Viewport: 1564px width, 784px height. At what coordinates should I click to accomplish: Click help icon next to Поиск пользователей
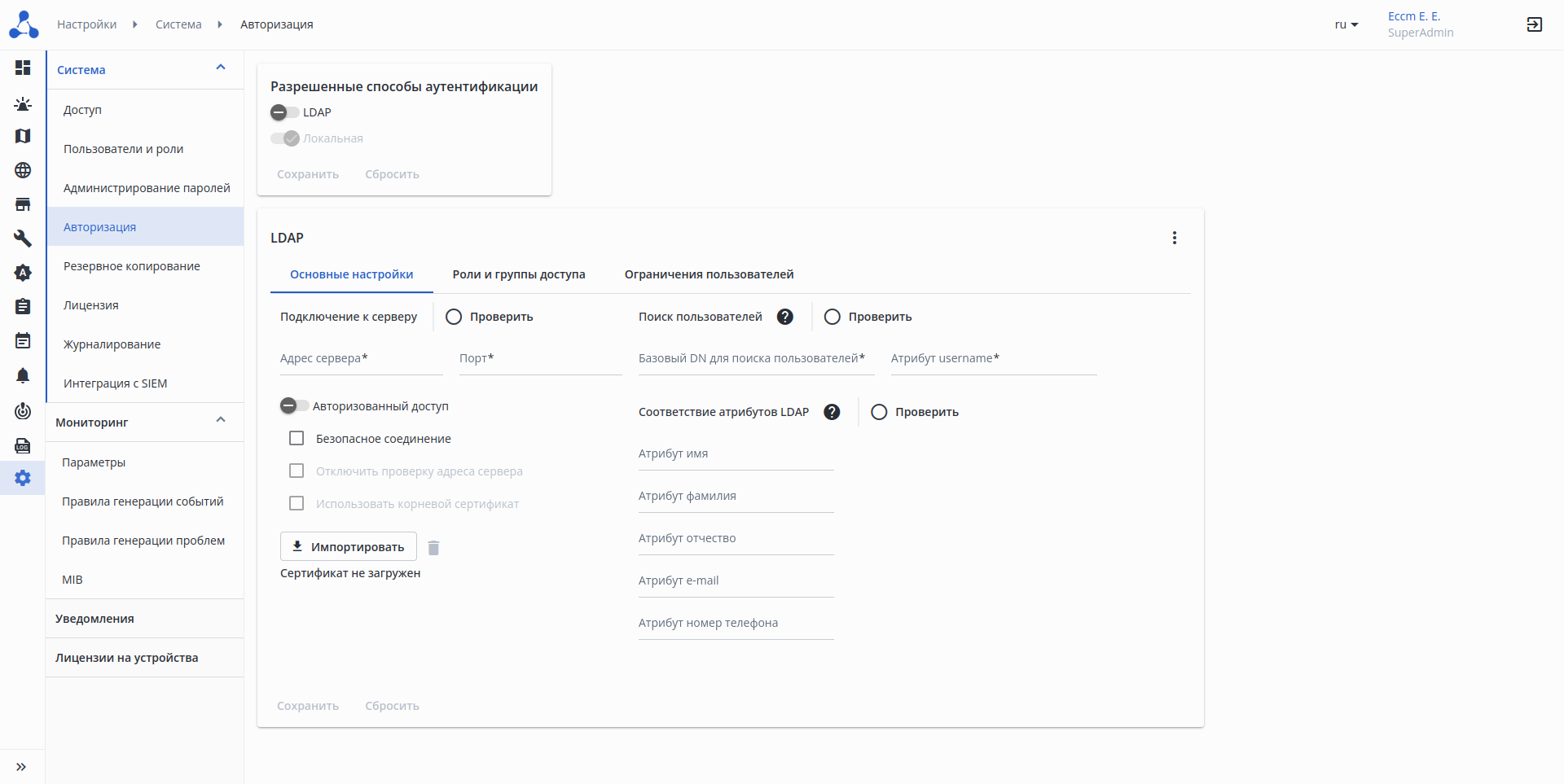(784, 317)
